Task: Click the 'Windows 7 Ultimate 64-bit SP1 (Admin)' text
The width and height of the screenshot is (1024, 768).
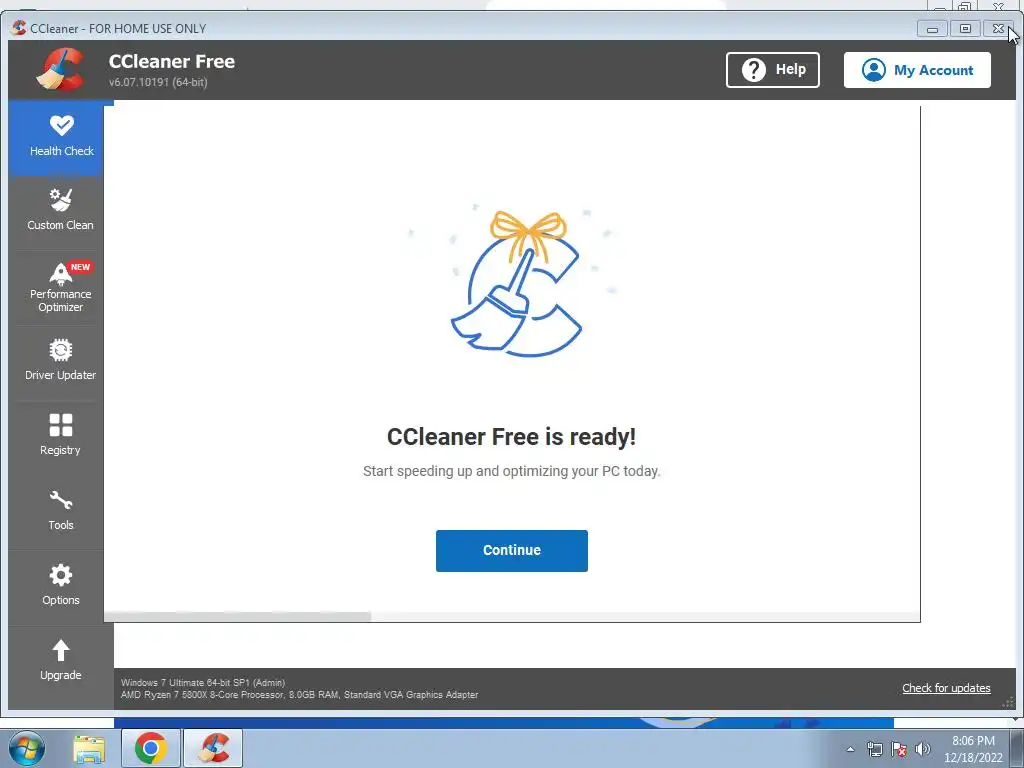Action: pyautogui.click(x=203, y=682)
